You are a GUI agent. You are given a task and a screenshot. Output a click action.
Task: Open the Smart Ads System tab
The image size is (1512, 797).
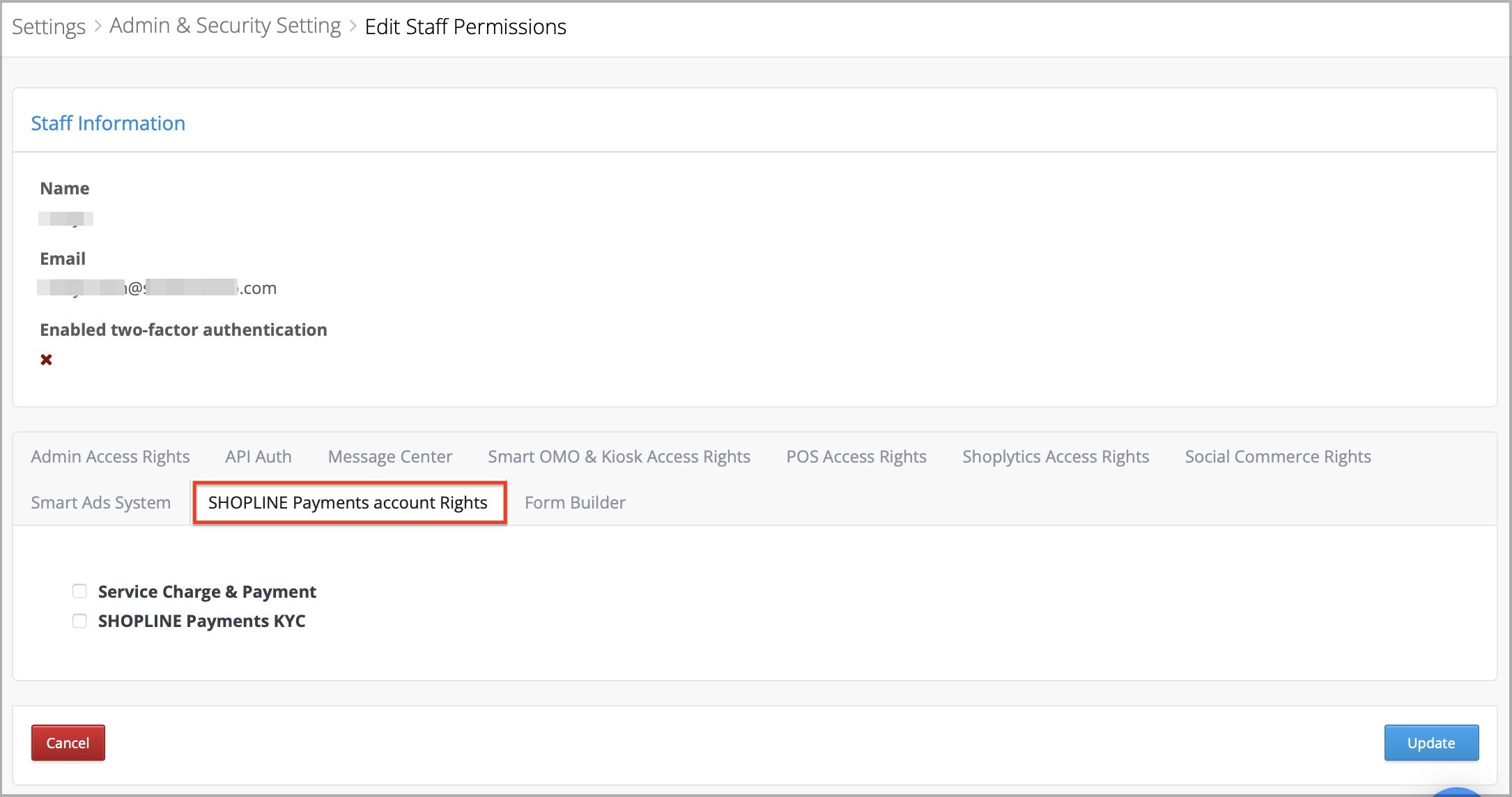point(100,502)
